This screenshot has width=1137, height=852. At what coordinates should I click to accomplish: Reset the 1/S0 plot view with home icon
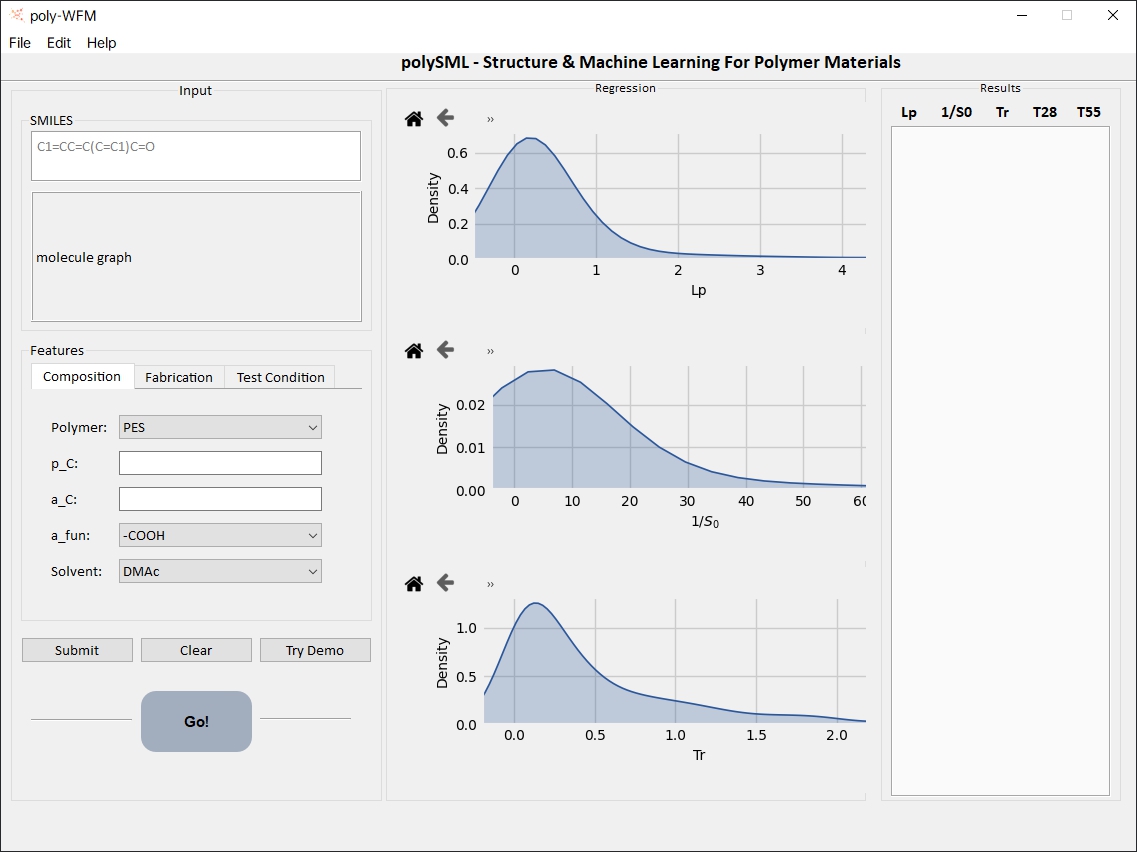click(414, 351)
